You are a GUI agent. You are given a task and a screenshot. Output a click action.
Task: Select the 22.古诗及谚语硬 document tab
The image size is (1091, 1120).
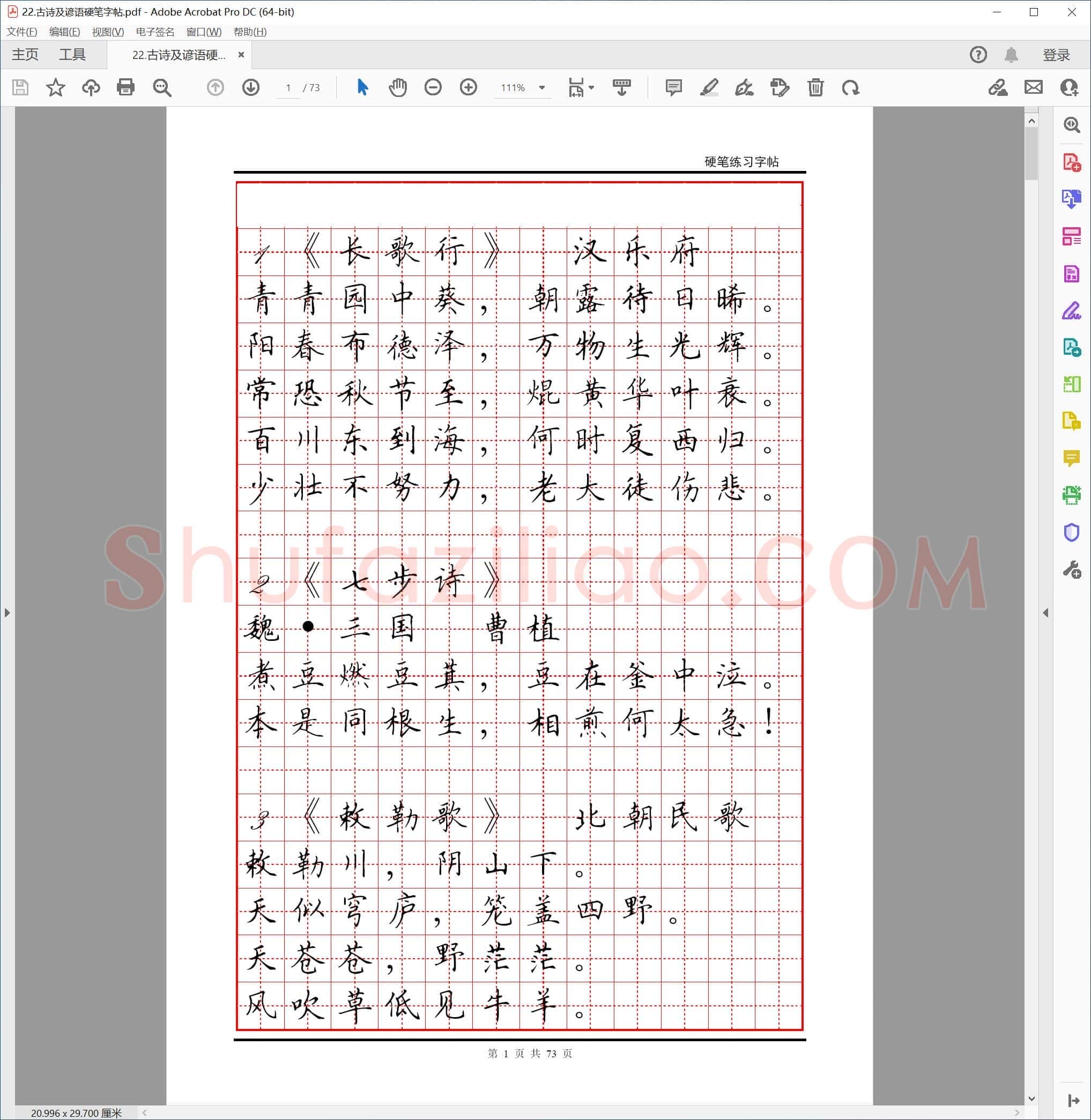pos(179,55)
